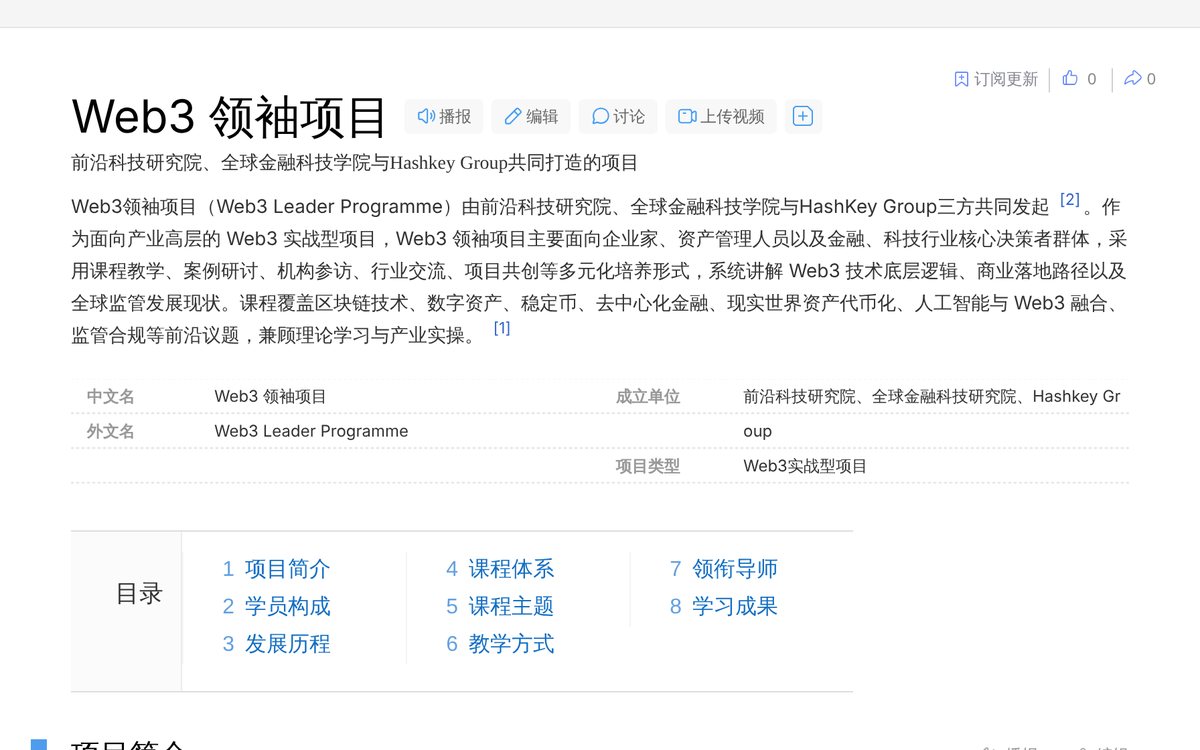Click the 外文名 label in info table
Viewport: 1200px width, 750px height.
tap(111, 431)
